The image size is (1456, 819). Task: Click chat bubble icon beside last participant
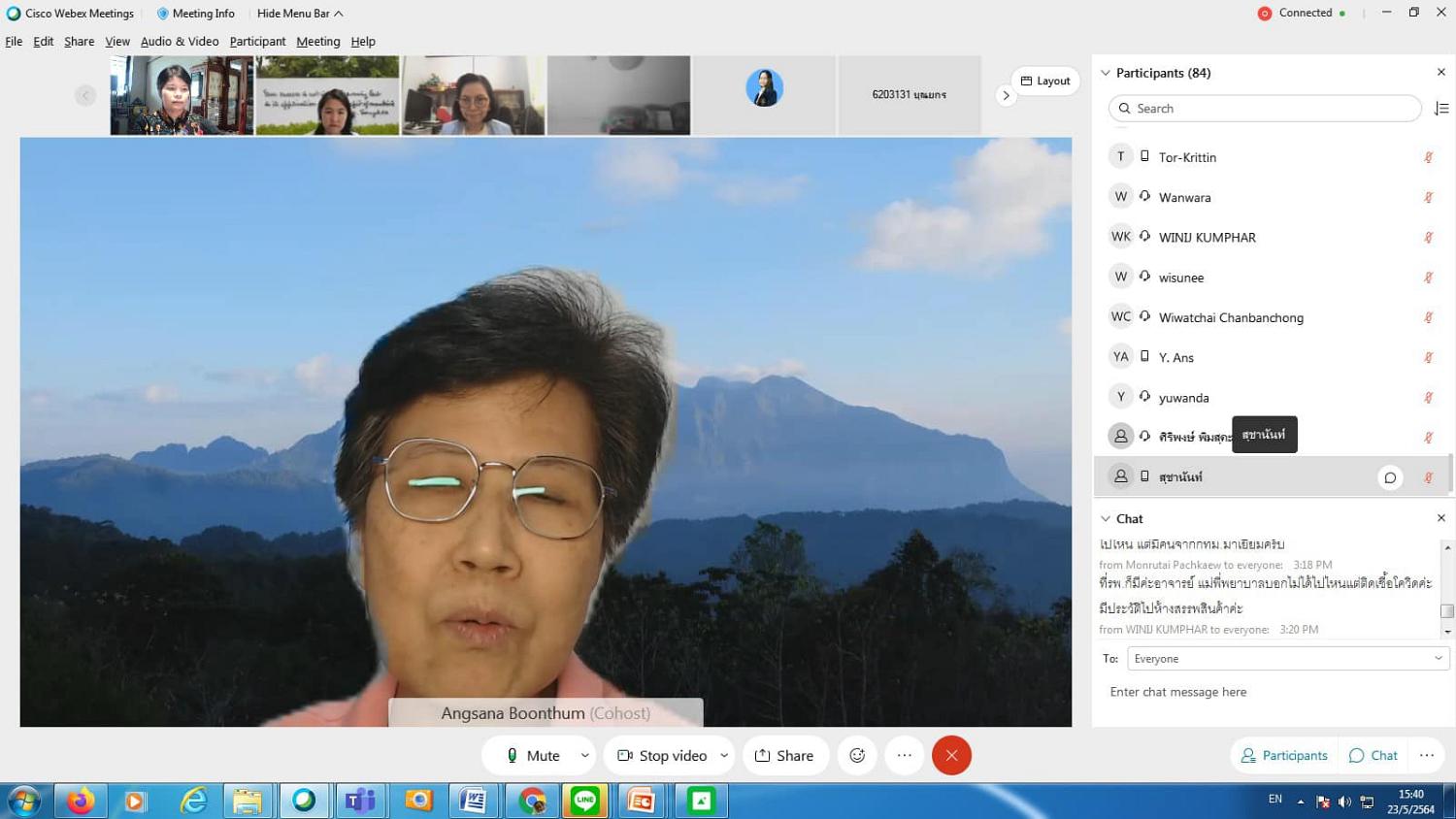pyautogui.click(x=1390, y=477)
